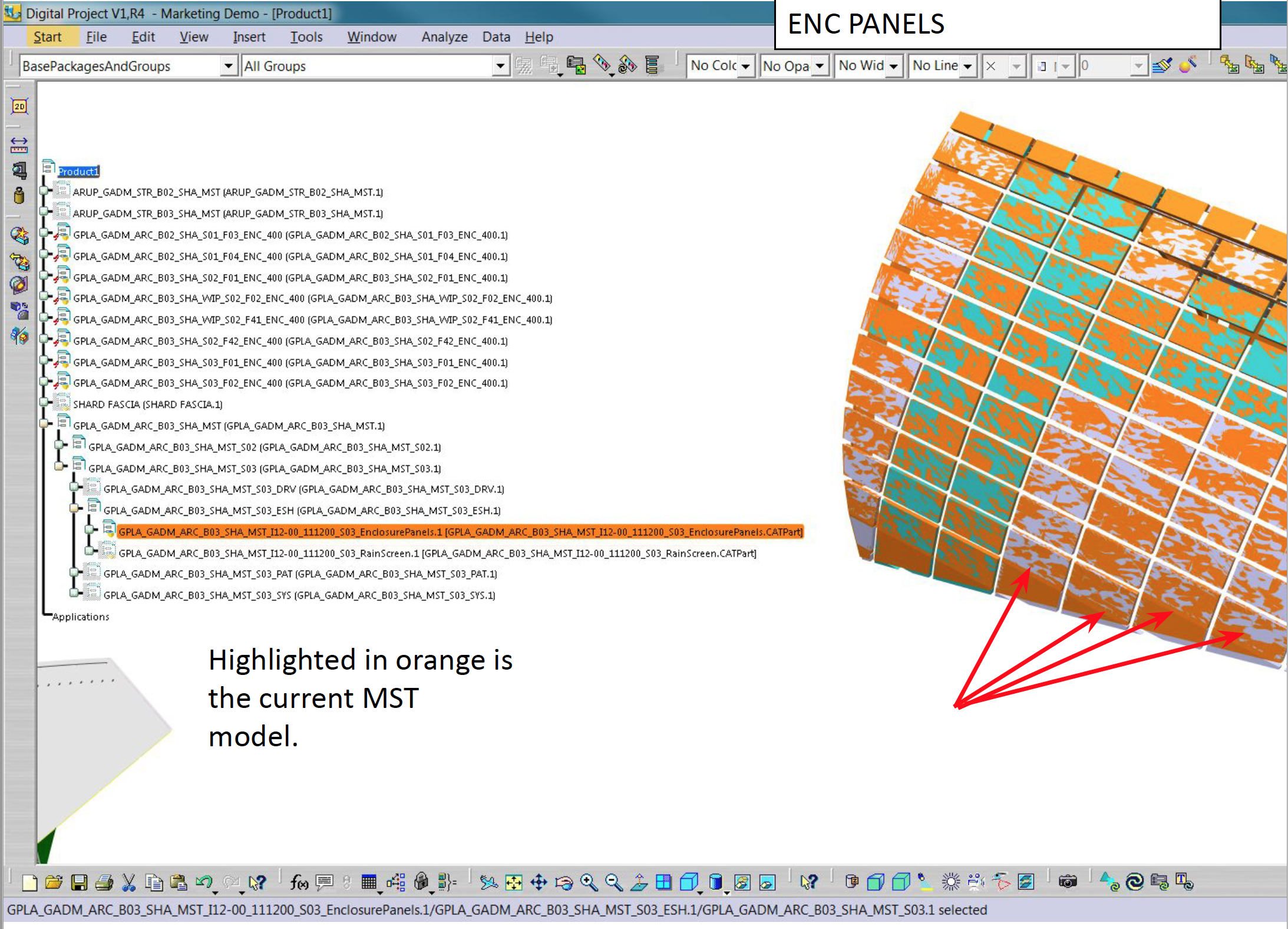Open the BasePackagesAndGroups dropdown
Image resolution: width=1288 pixels, height=929 pixels.
pos(229,66)
